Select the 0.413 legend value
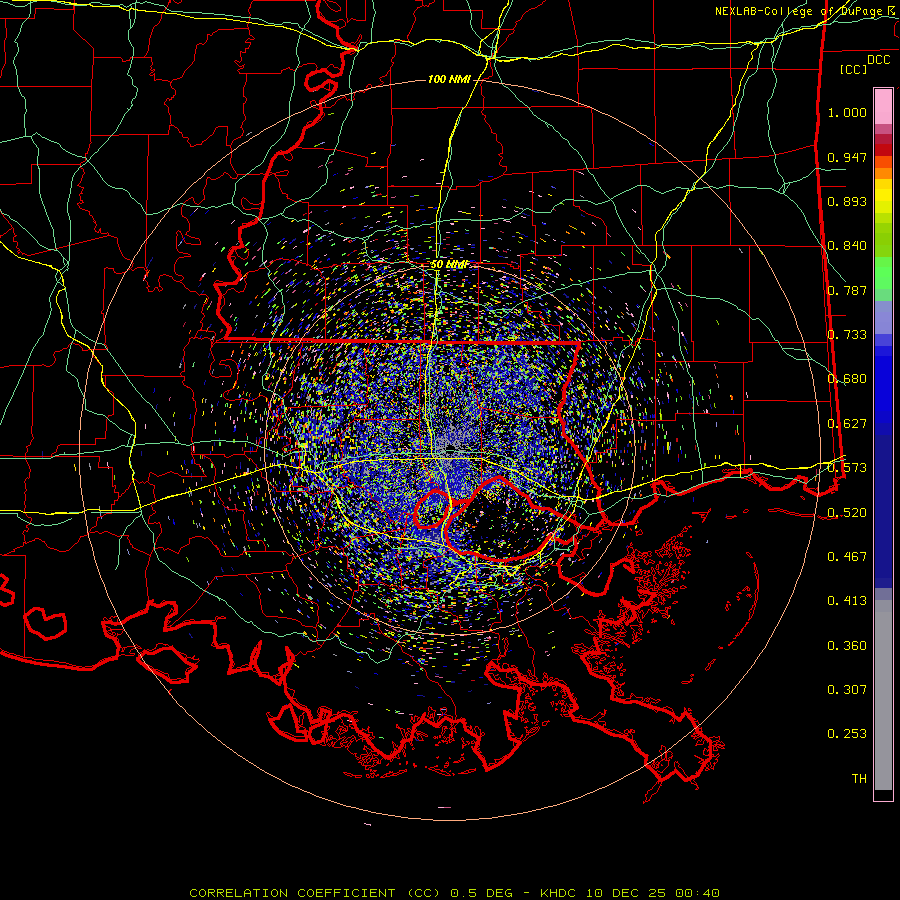Viewport: 900px width, 900px height. [847, 601]
